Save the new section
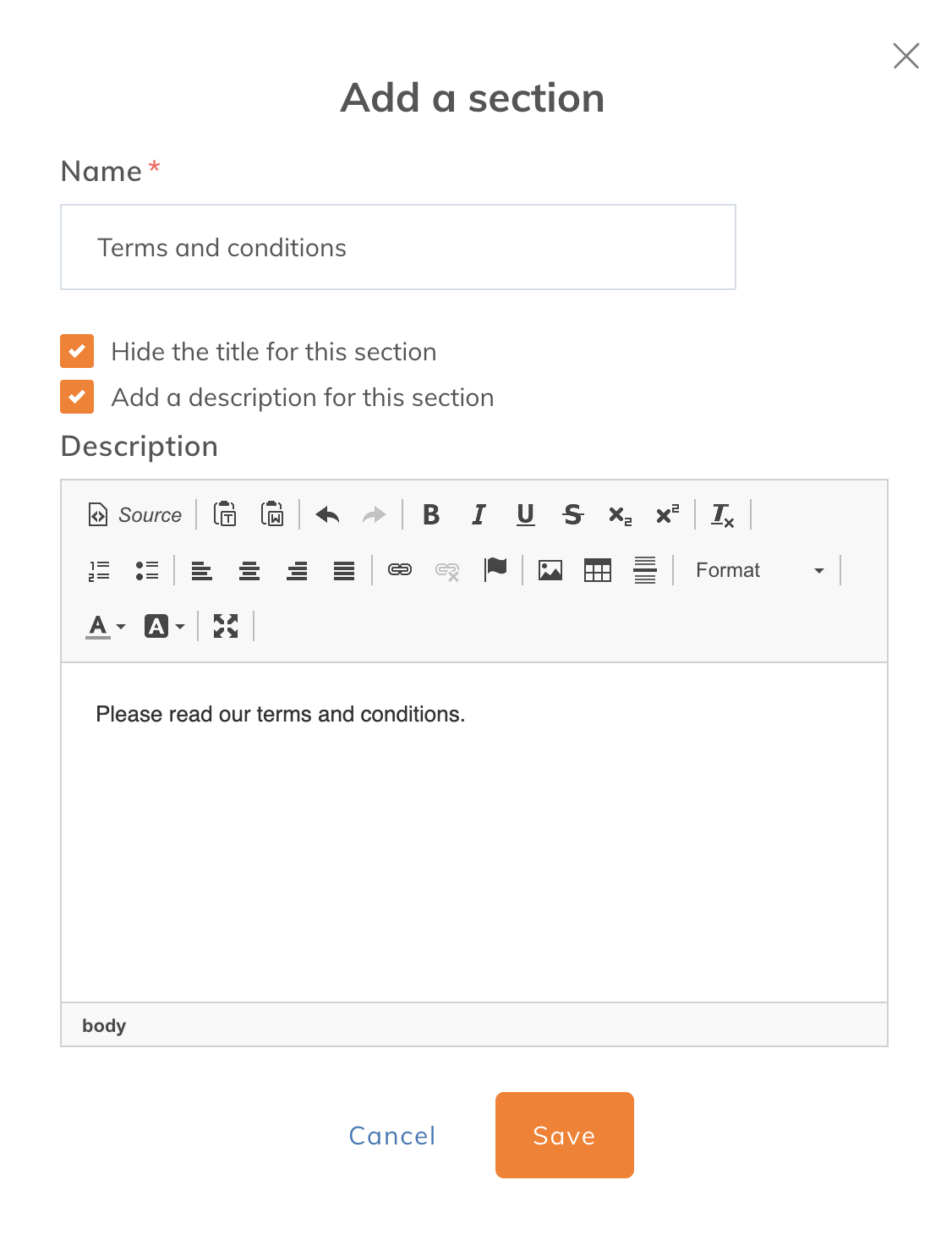The width and height of the screenshot is (952, 1235). [x=565, y=1135]
